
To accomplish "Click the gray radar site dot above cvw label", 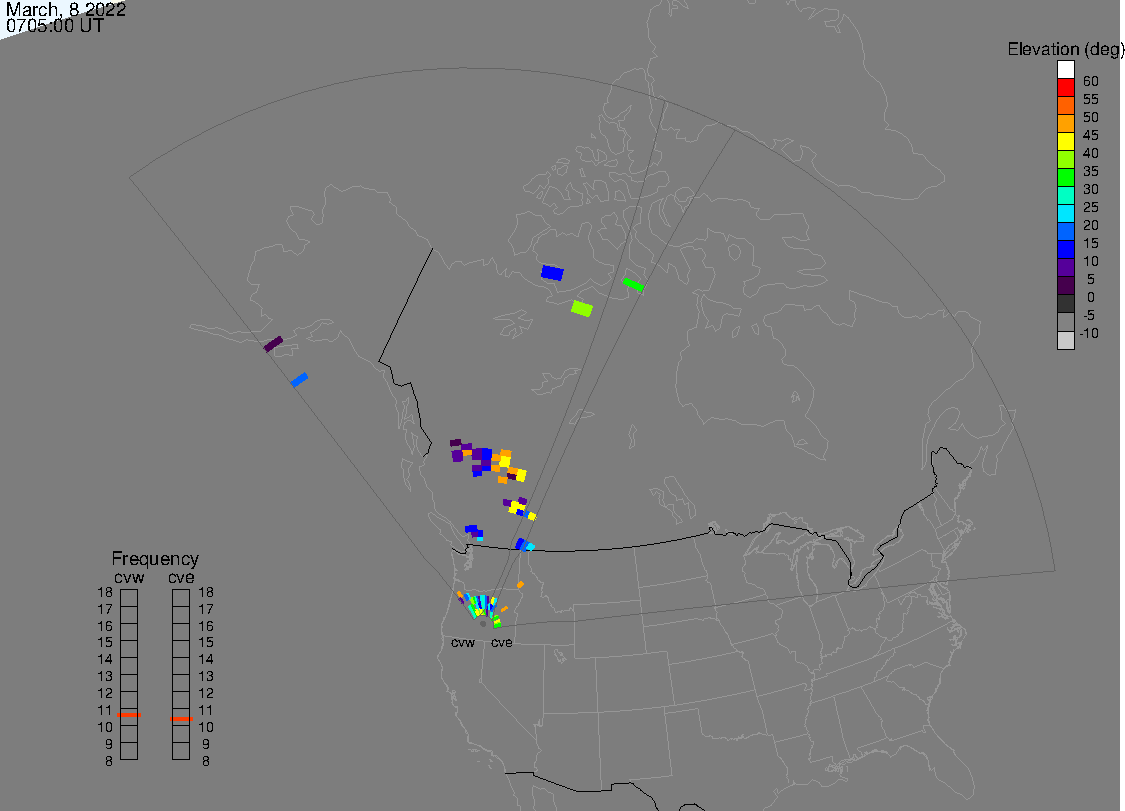I will (x=483, y=624).
